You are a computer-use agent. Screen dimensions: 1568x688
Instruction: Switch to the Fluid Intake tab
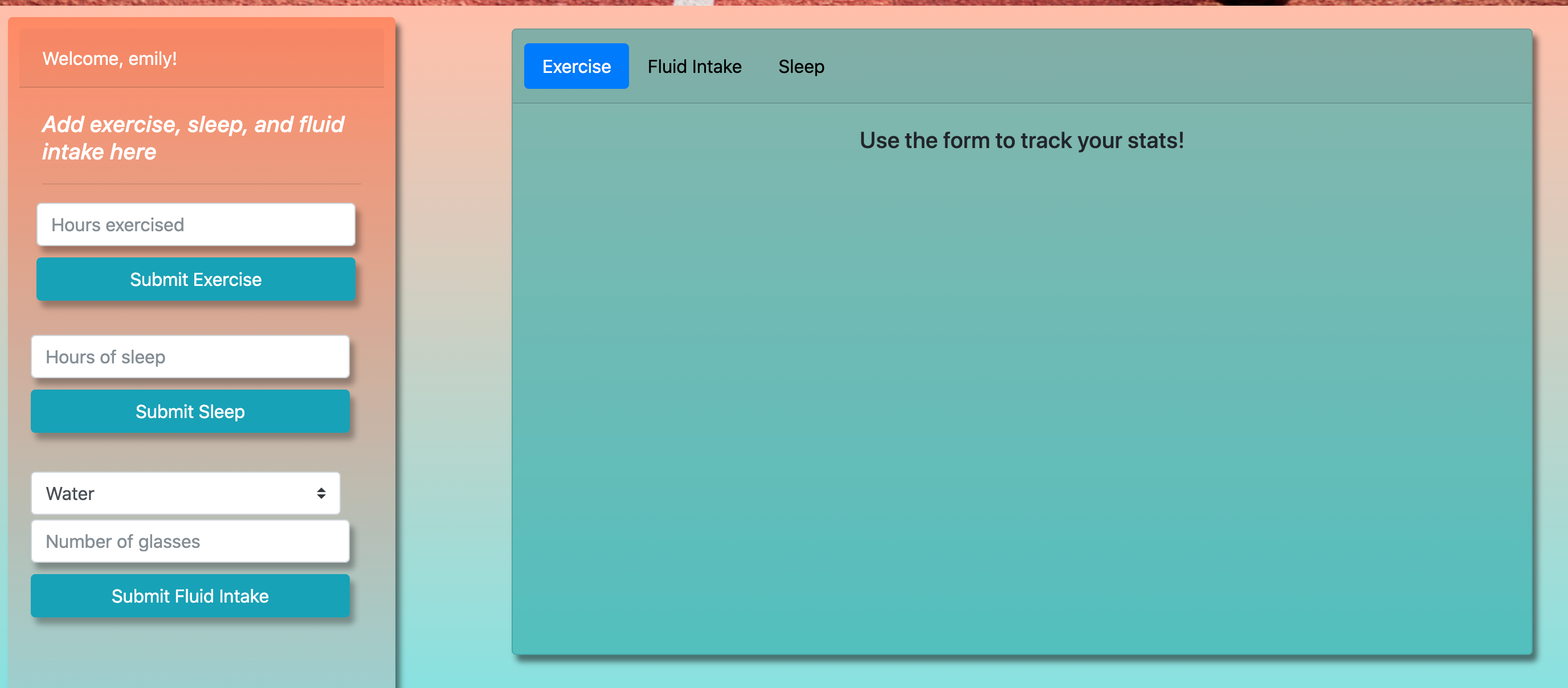[694, 66]
